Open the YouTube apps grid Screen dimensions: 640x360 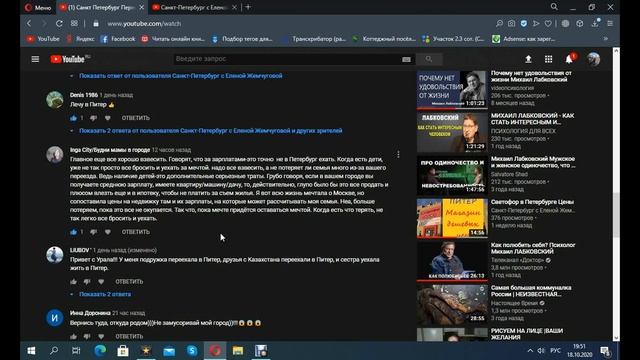click(x=549, y=59)
